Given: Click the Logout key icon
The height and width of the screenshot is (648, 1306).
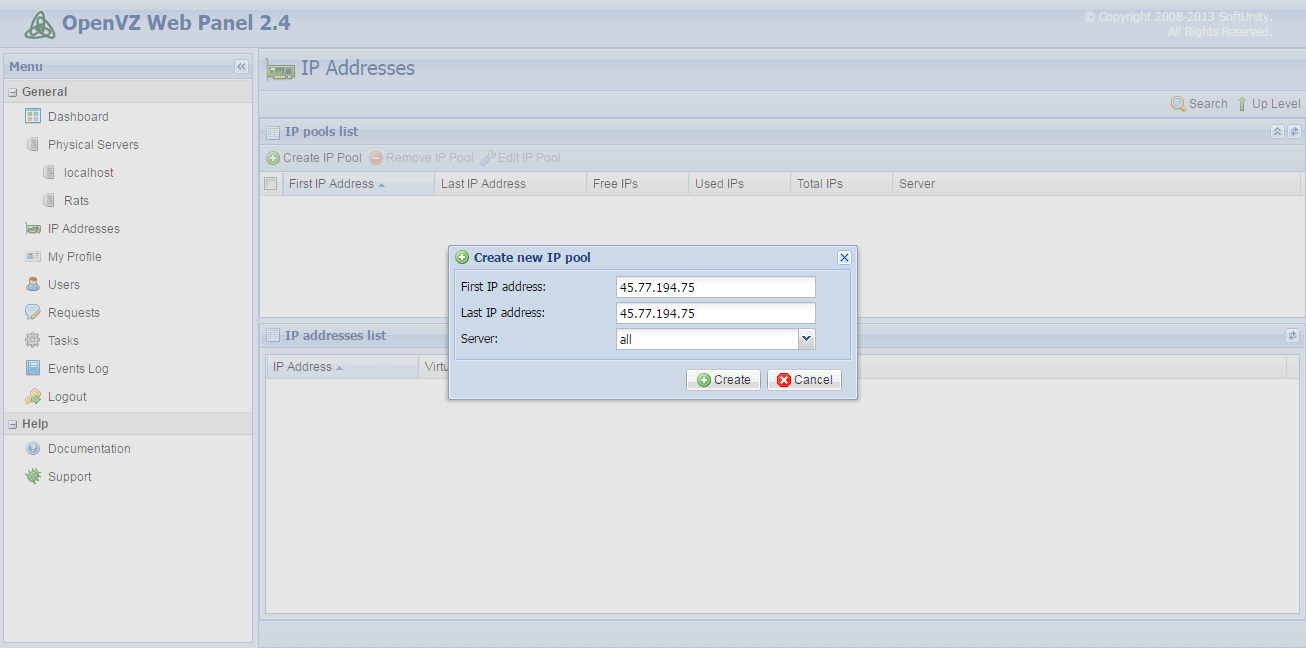Looking at the screenshot, I should pyautogui.click(x=33, y=397).
